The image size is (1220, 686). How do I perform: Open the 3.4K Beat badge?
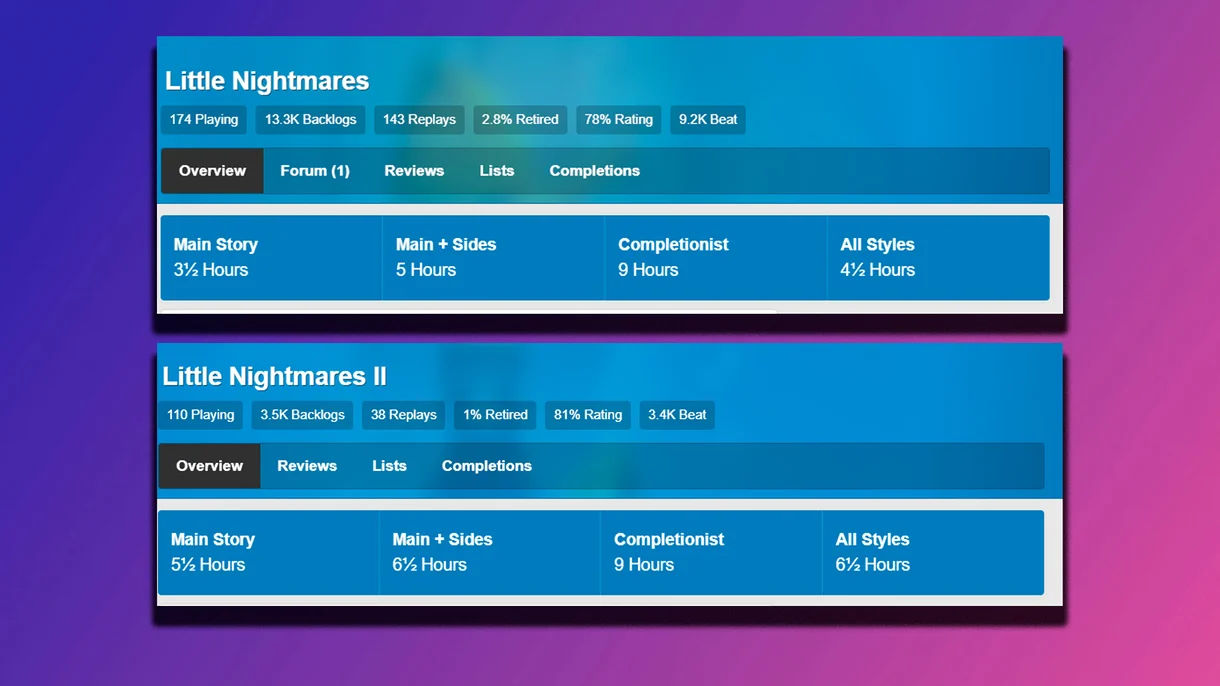(677, 415)
